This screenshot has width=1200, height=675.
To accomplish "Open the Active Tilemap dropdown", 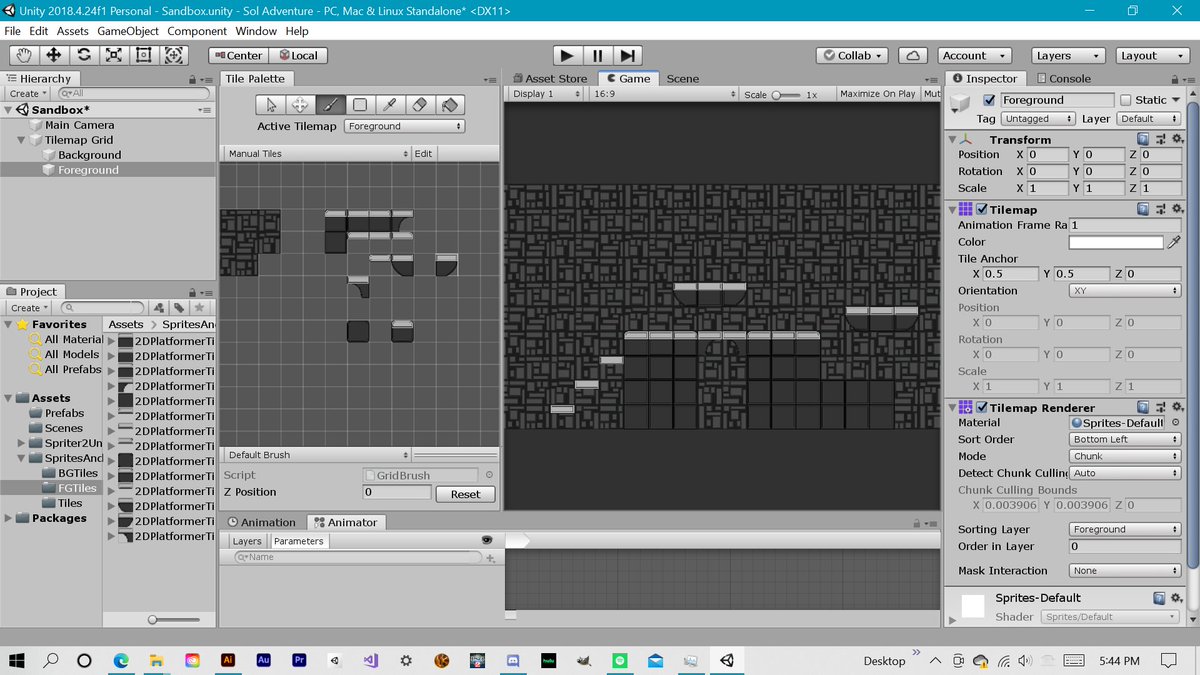I will pos(405,126).
